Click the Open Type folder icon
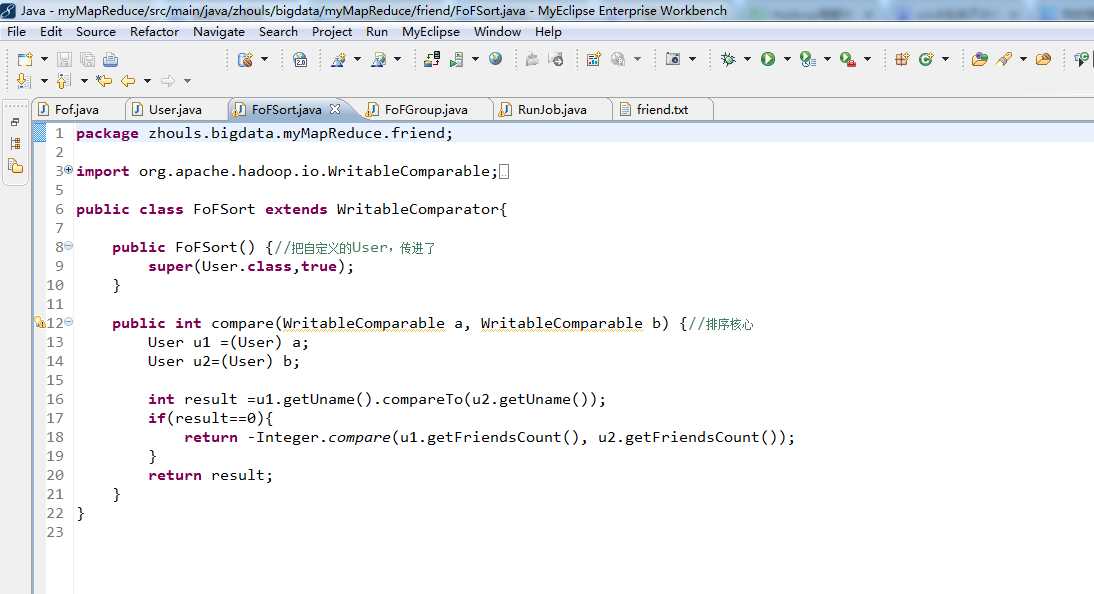The height and width of the screenshot is (594, 1094). (980, 59)
